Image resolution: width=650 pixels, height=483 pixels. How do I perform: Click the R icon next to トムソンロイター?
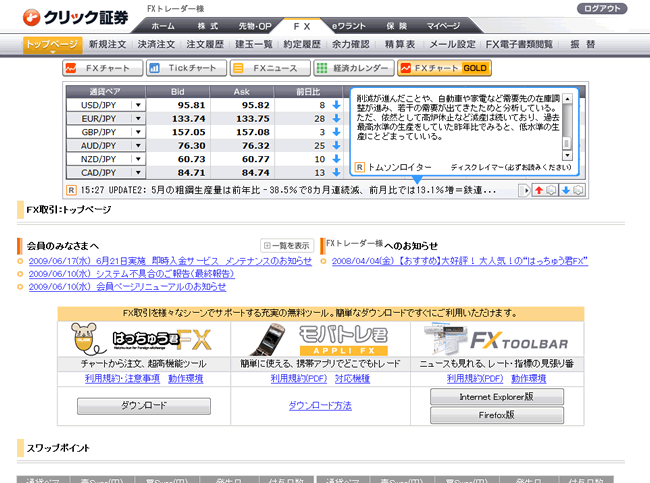[359, 167]
